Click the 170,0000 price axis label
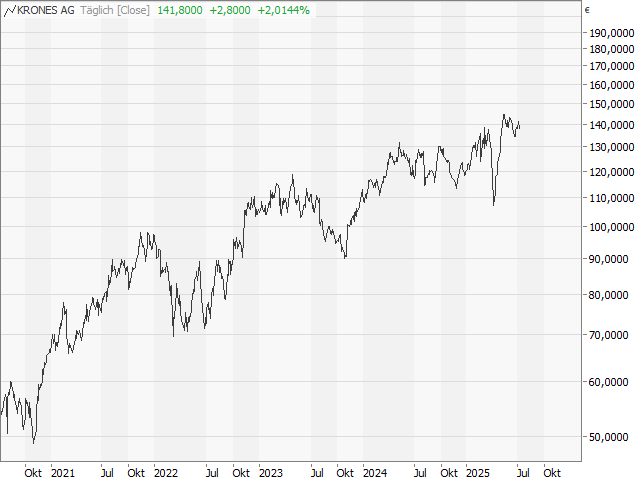 click(612, 66)
